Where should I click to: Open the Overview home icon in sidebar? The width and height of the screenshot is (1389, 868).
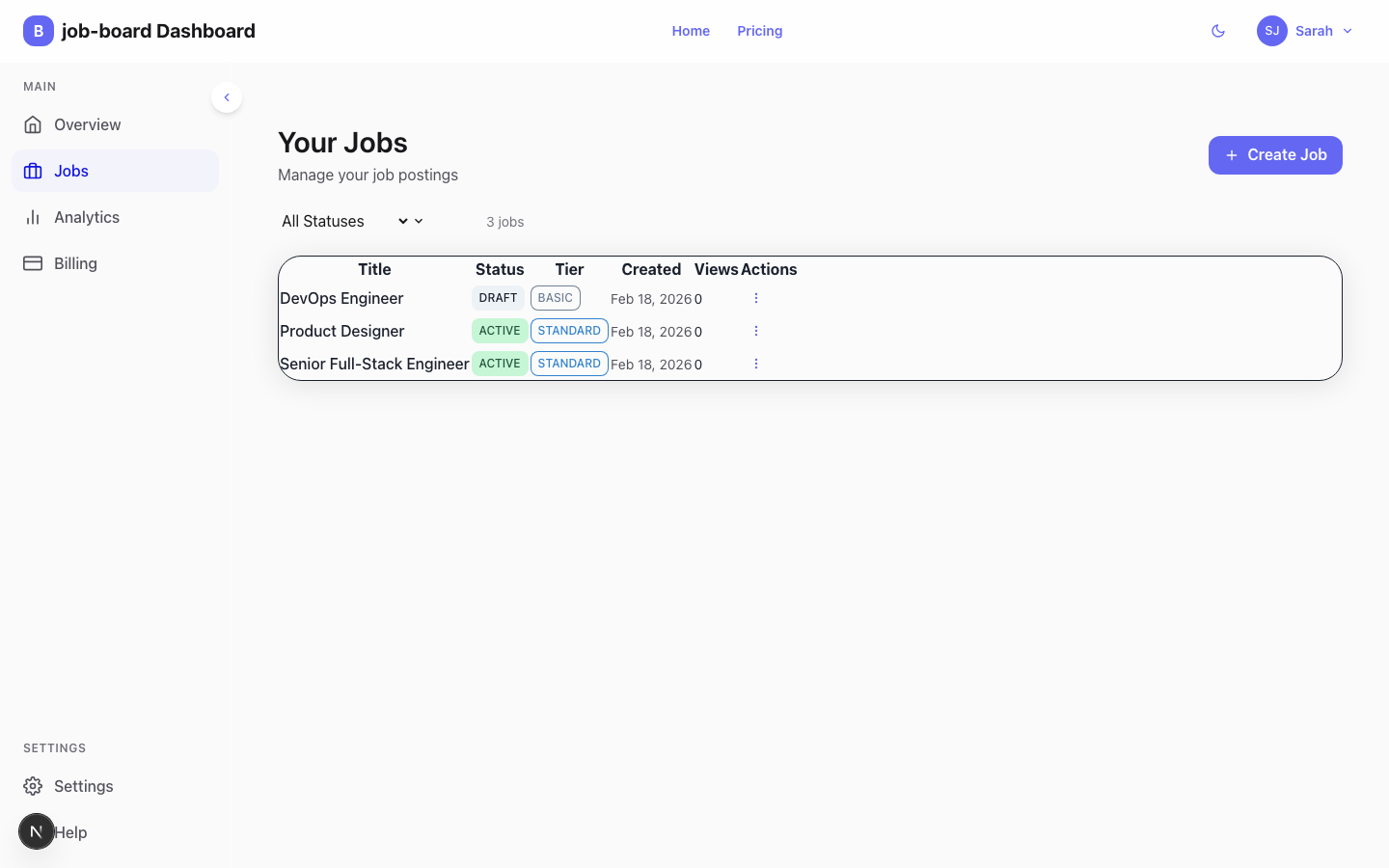pos(33,124)
